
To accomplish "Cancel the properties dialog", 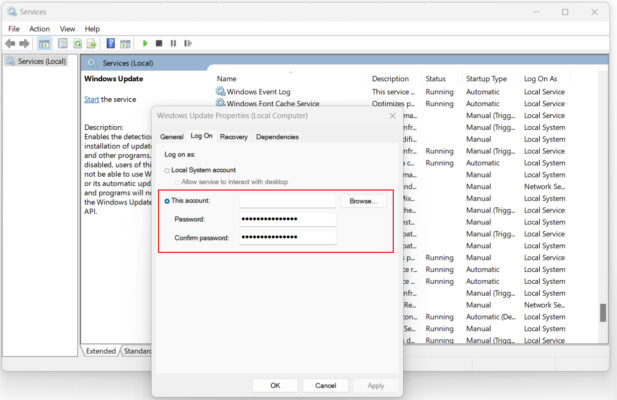I will coord(325,385).
